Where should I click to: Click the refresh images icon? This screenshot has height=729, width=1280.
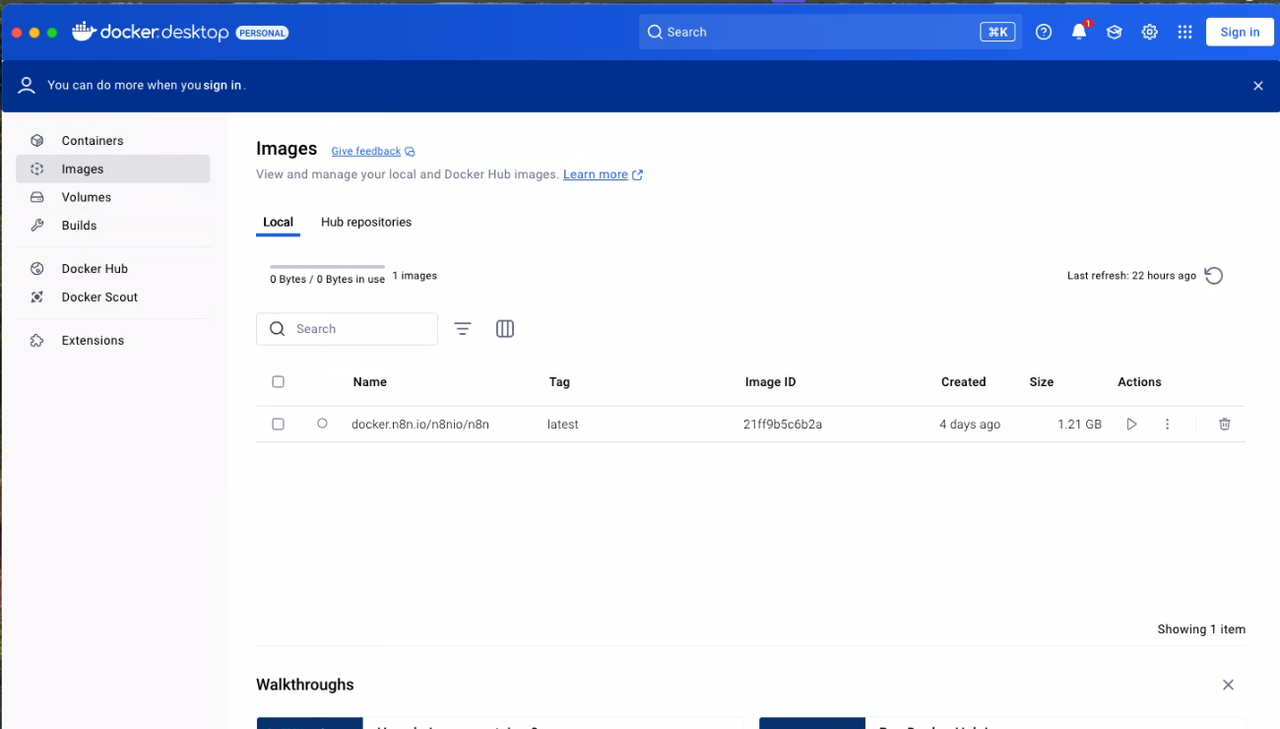pos(1214,276)
